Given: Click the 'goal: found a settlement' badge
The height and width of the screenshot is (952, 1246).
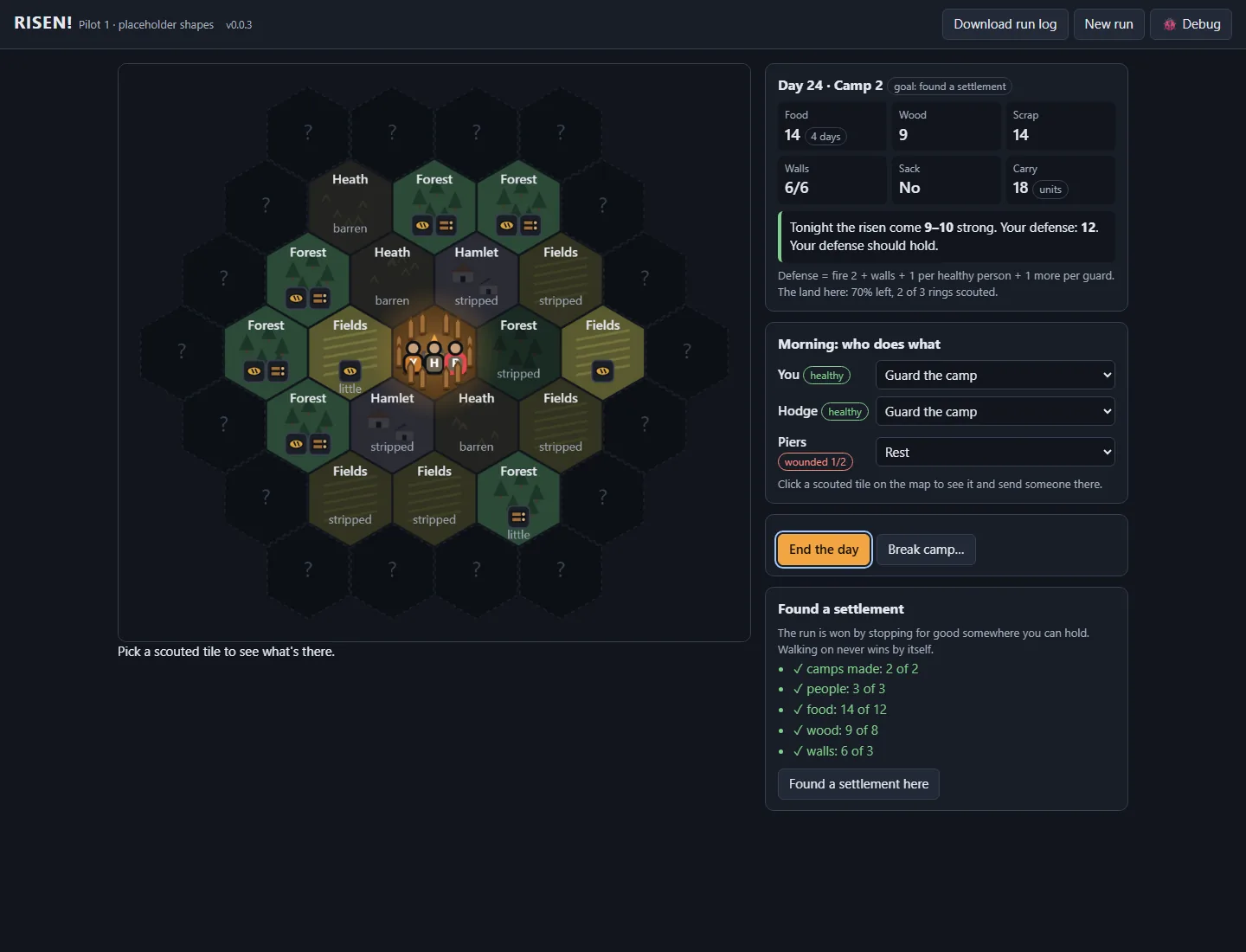Looking at the screenshot, I should (x=949, y=87).
